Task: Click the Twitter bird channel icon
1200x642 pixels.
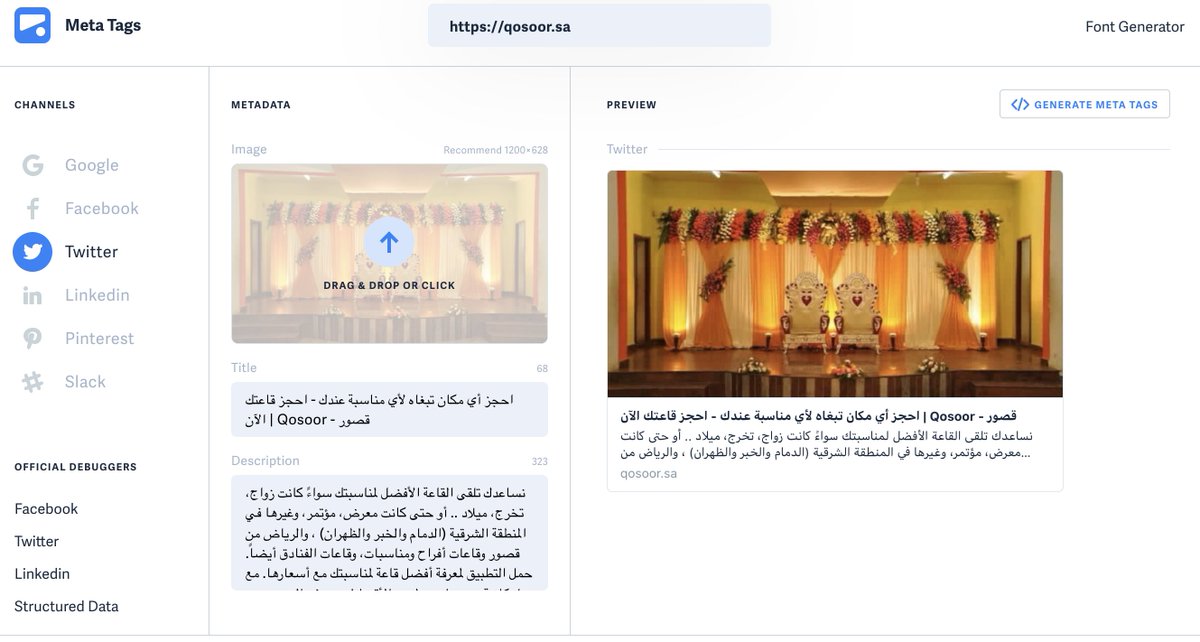Action: [x=32, y=252]
